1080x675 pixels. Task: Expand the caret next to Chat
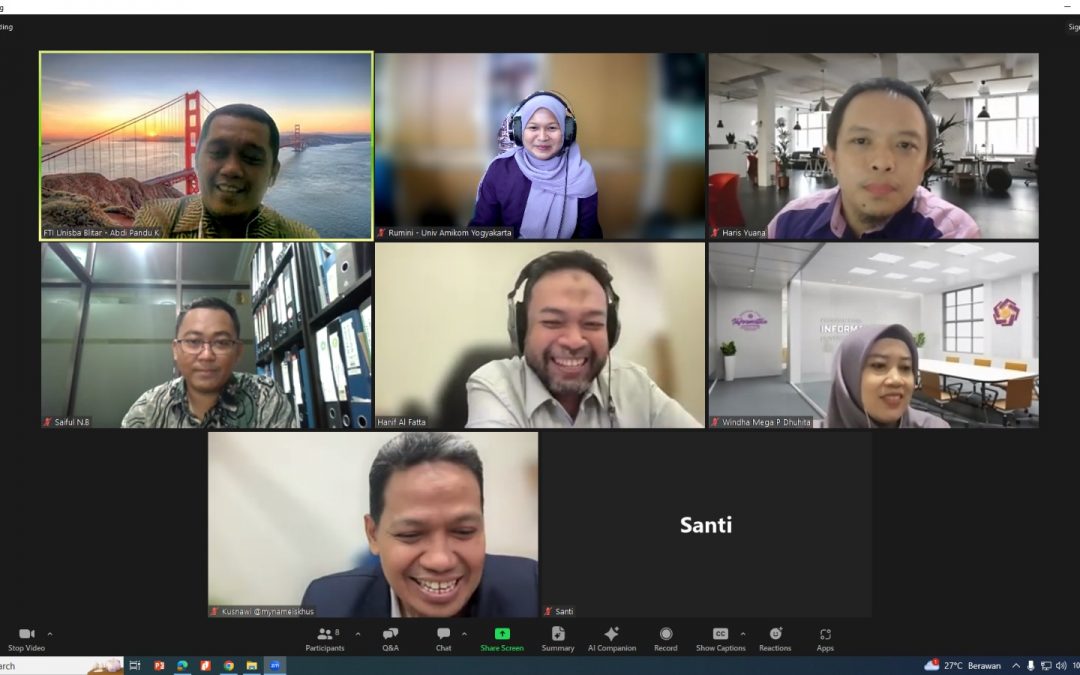464,634
